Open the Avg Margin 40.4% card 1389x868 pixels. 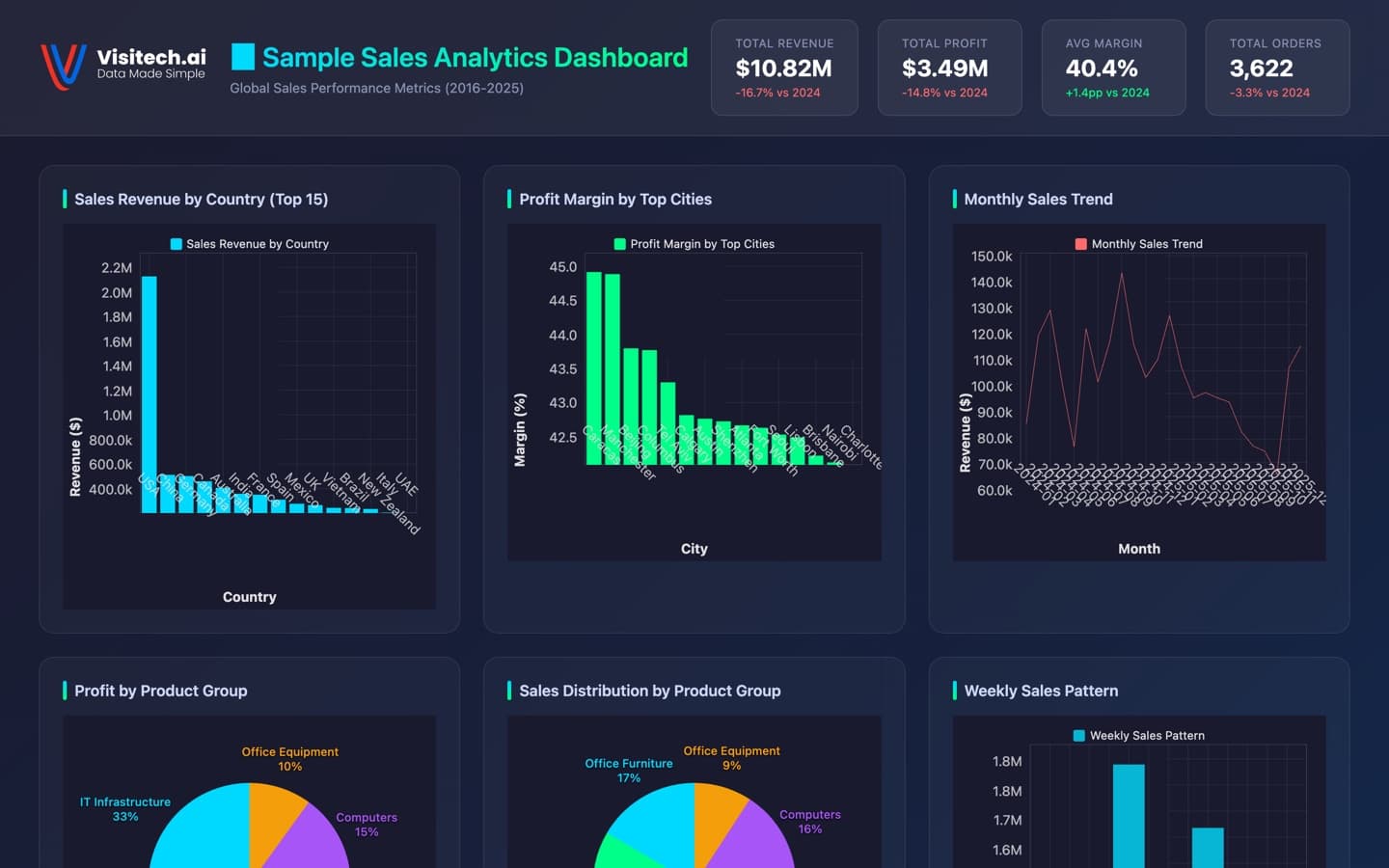[x=1113, y=68]
